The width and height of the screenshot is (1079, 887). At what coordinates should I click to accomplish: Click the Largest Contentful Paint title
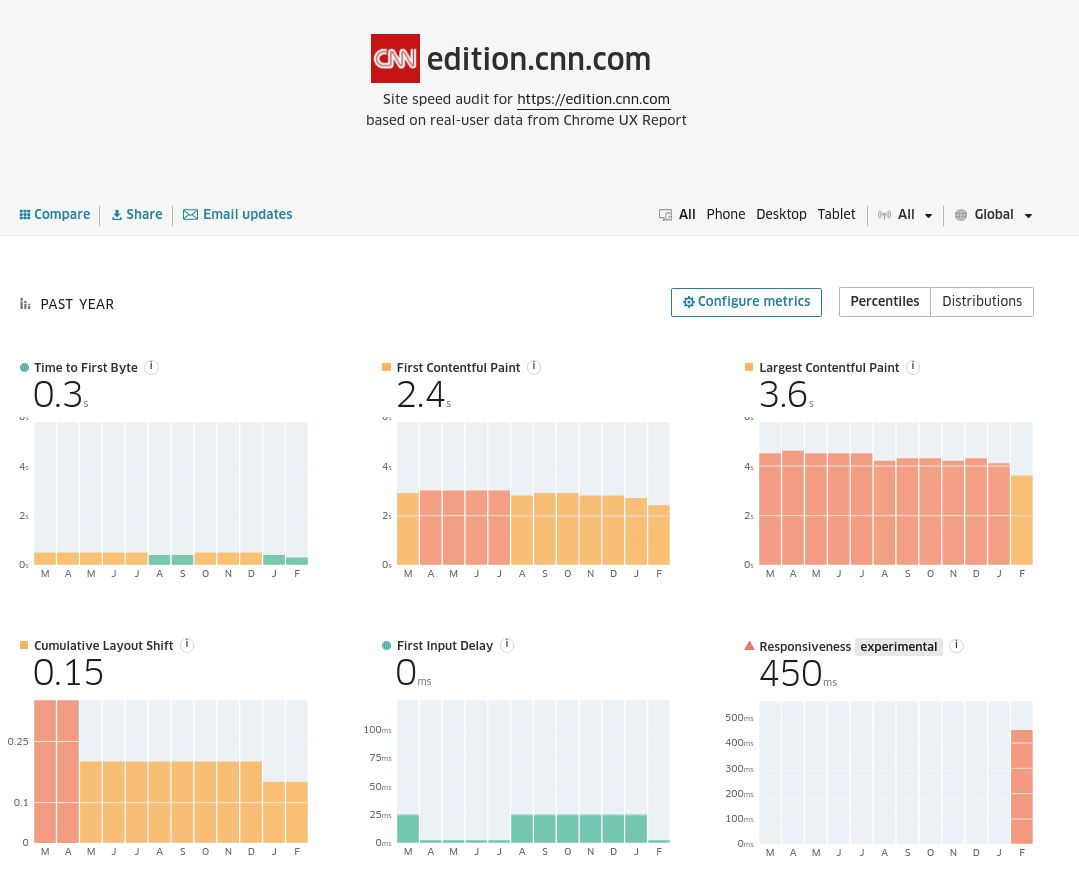point(829,367)
